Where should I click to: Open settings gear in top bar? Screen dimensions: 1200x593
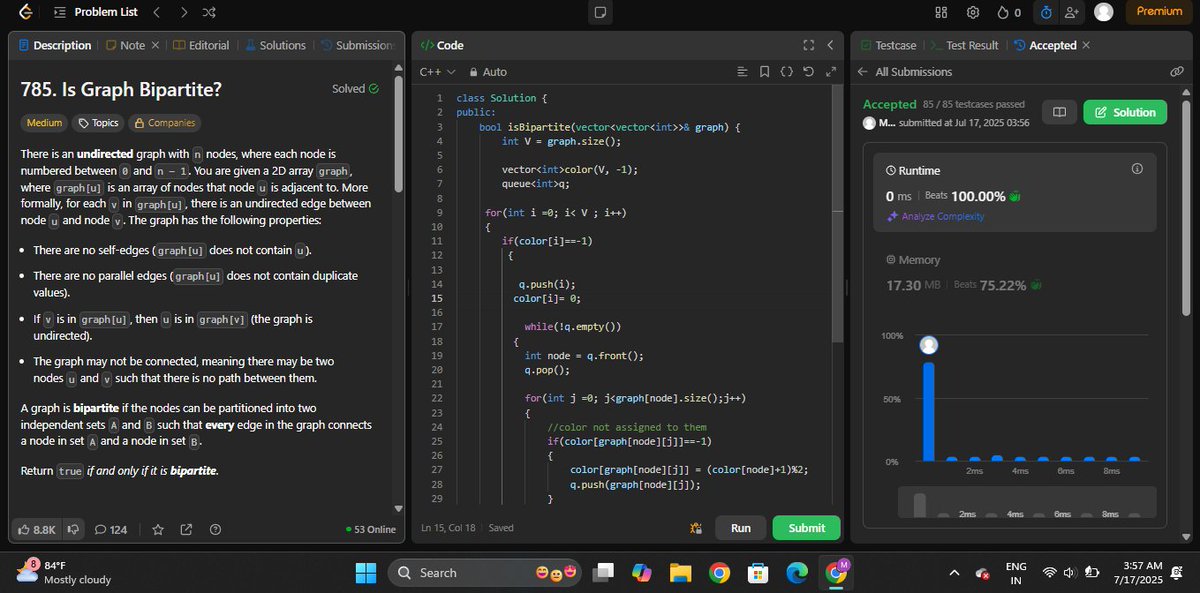[x=972, y=12]
